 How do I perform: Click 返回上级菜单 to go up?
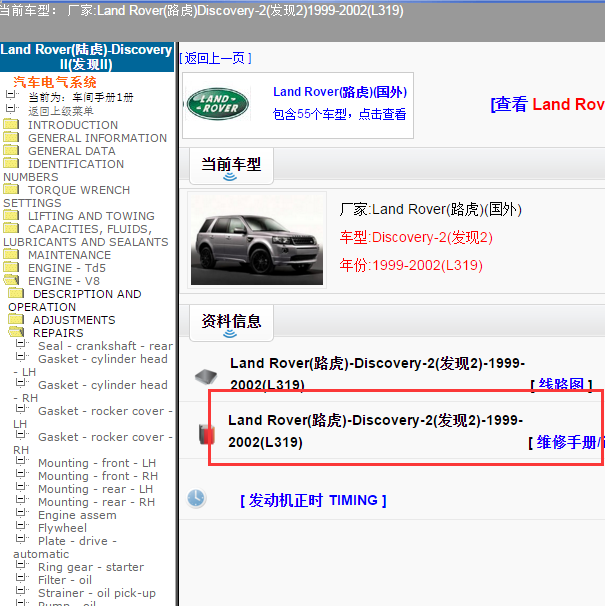(61, 111)
